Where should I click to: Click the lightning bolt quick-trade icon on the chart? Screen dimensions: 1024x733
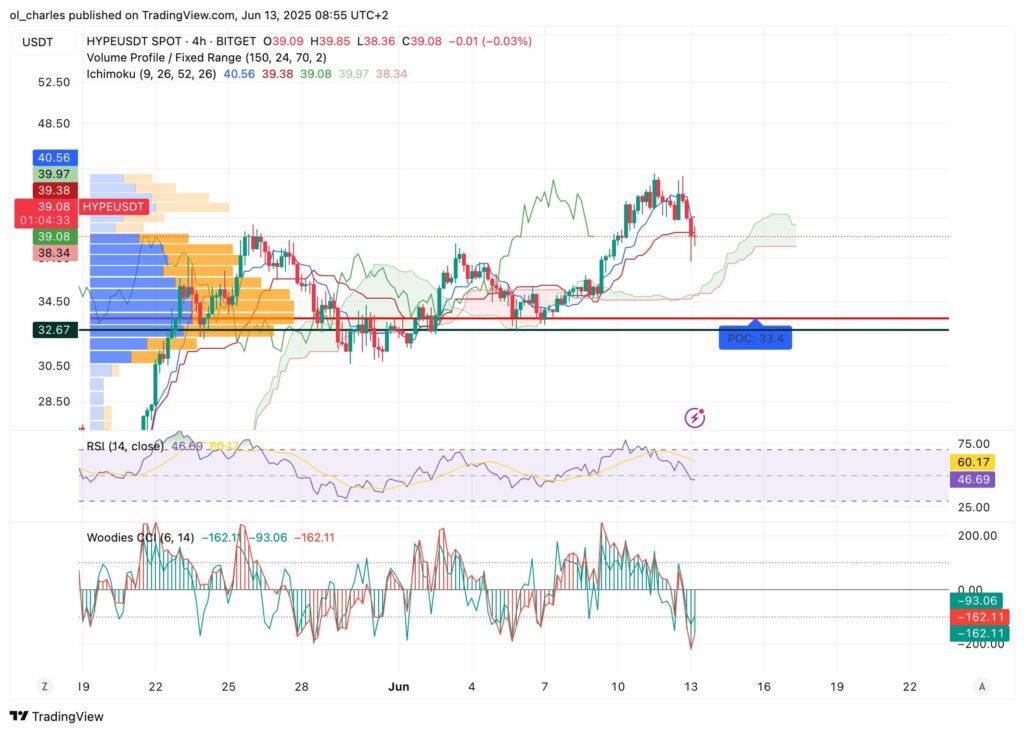point(694,417)
